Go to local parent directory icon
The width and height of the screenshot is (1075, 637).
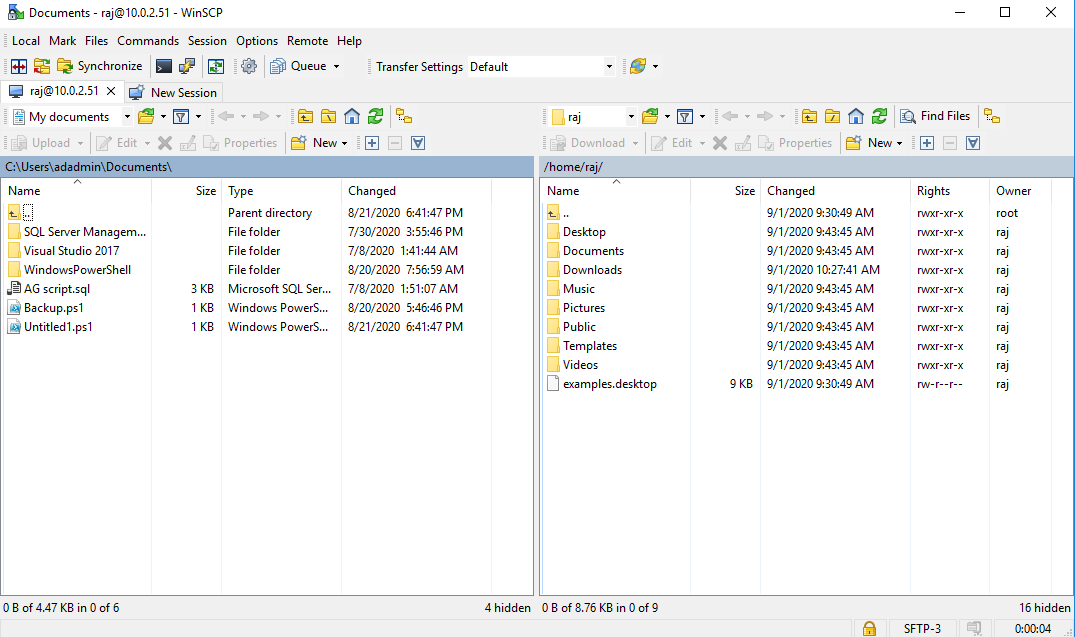click(305, 117)
